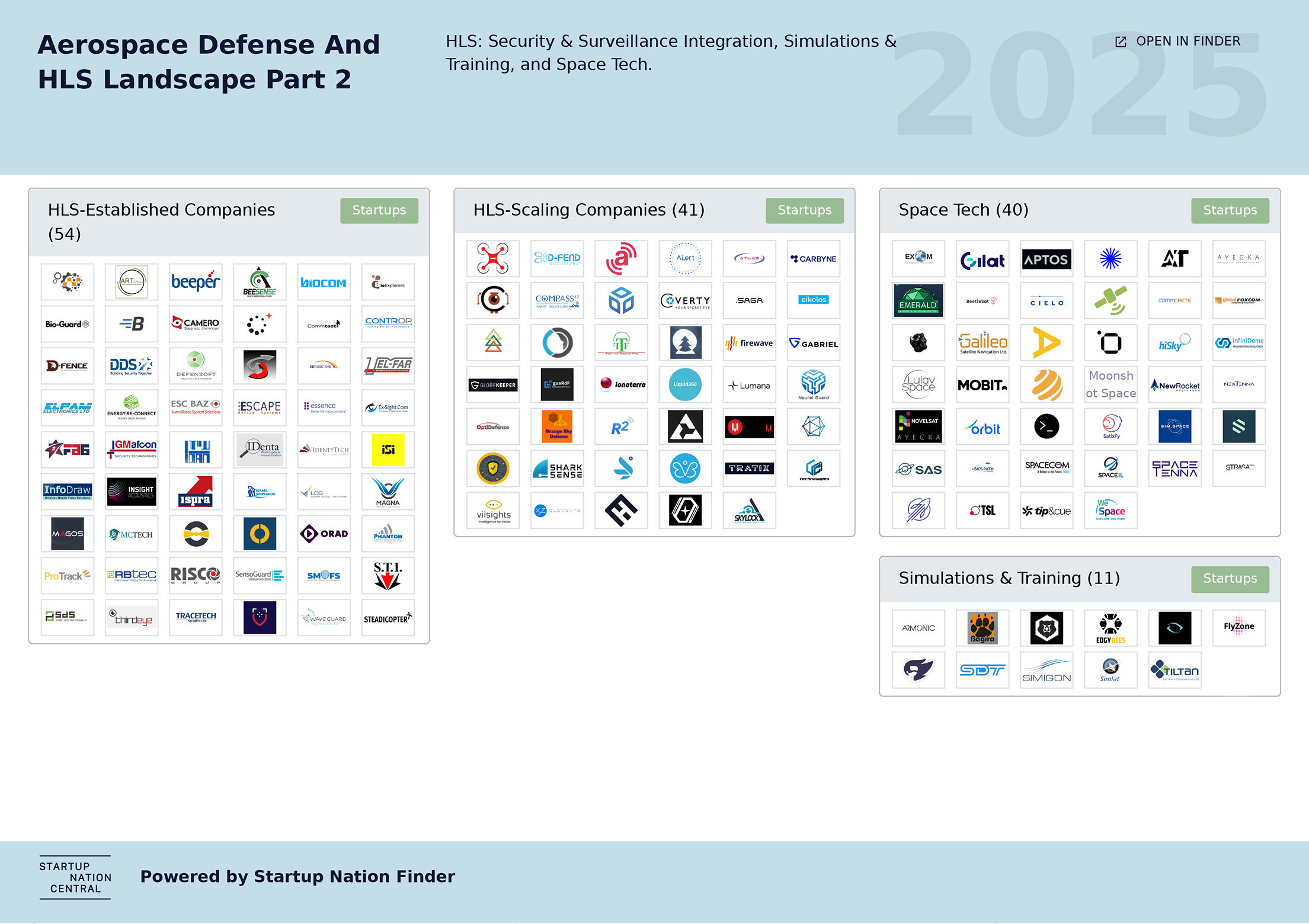Click the D-Fend Solutions logo
This screenshot has height=924, width=1309.
(557, 259)
